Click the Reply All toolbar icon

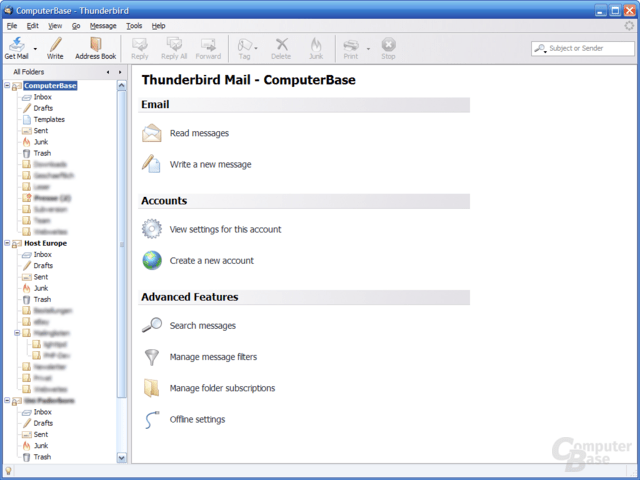(x=174, y=44)
